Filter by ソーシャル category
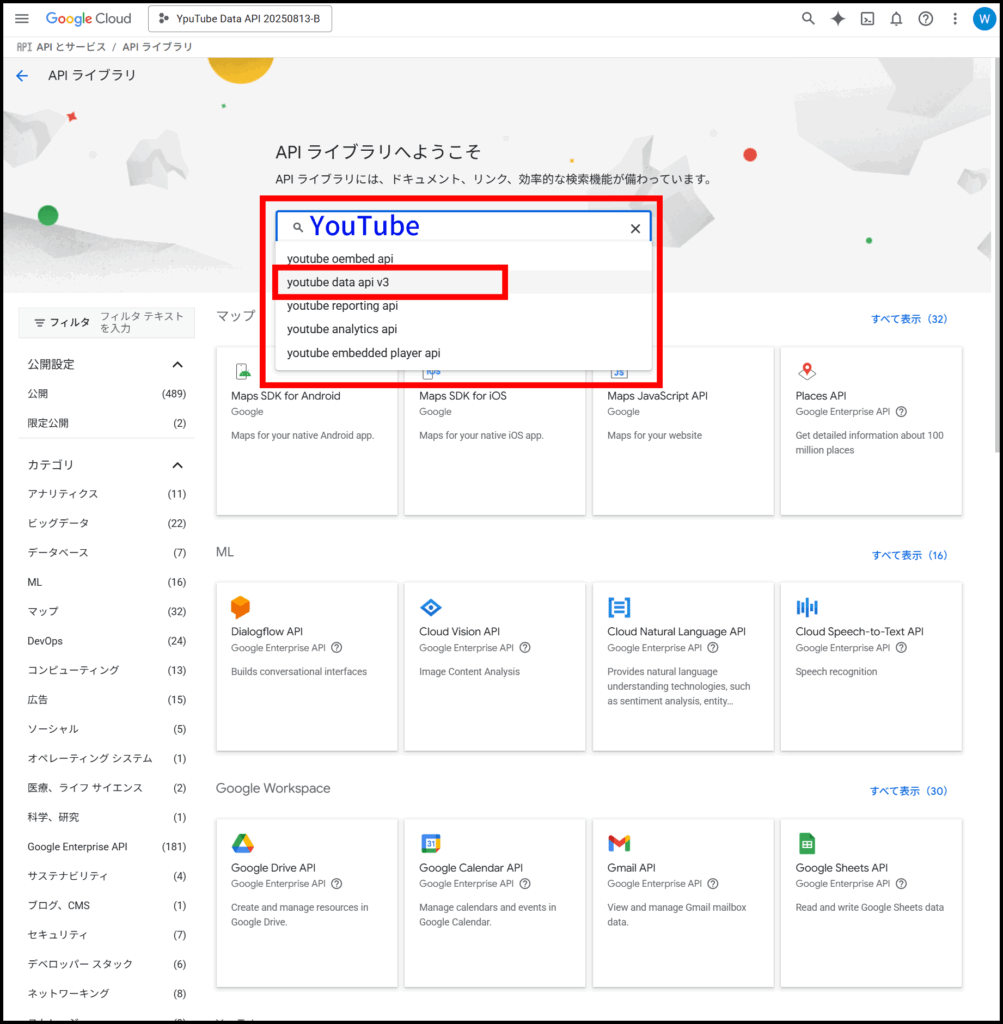This screenshot has height=1024, width=1003. [x=106, y=729]
